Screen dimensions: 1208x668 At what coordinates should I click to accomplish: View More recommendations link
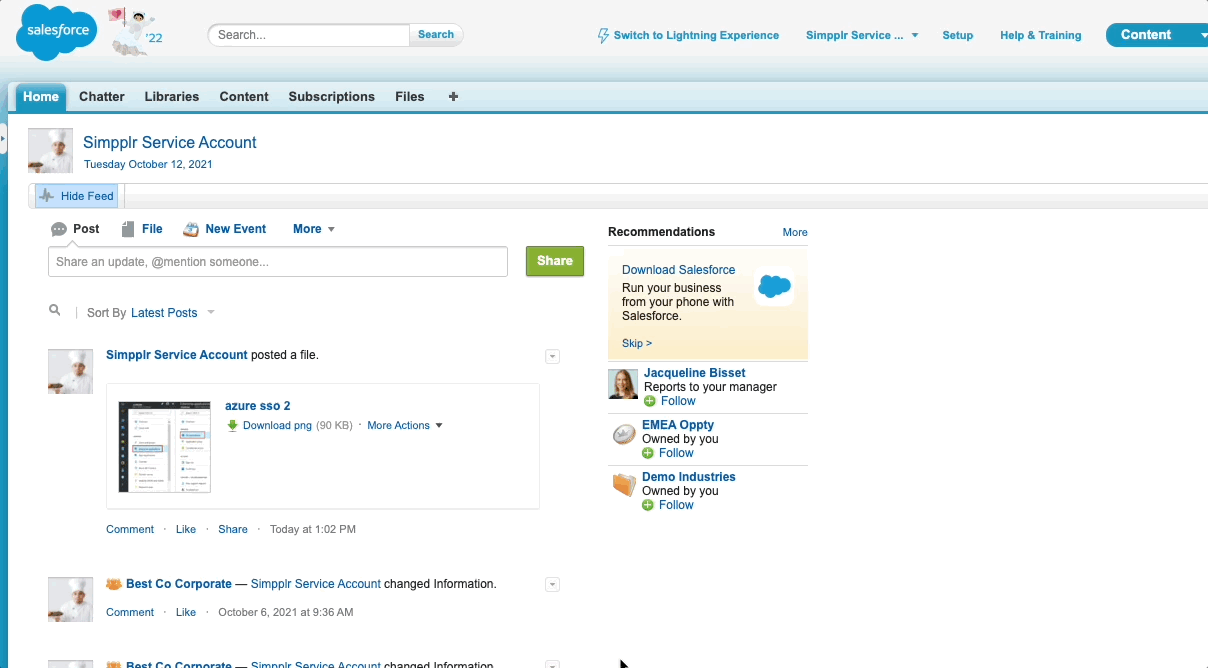[x=795, y=232]
